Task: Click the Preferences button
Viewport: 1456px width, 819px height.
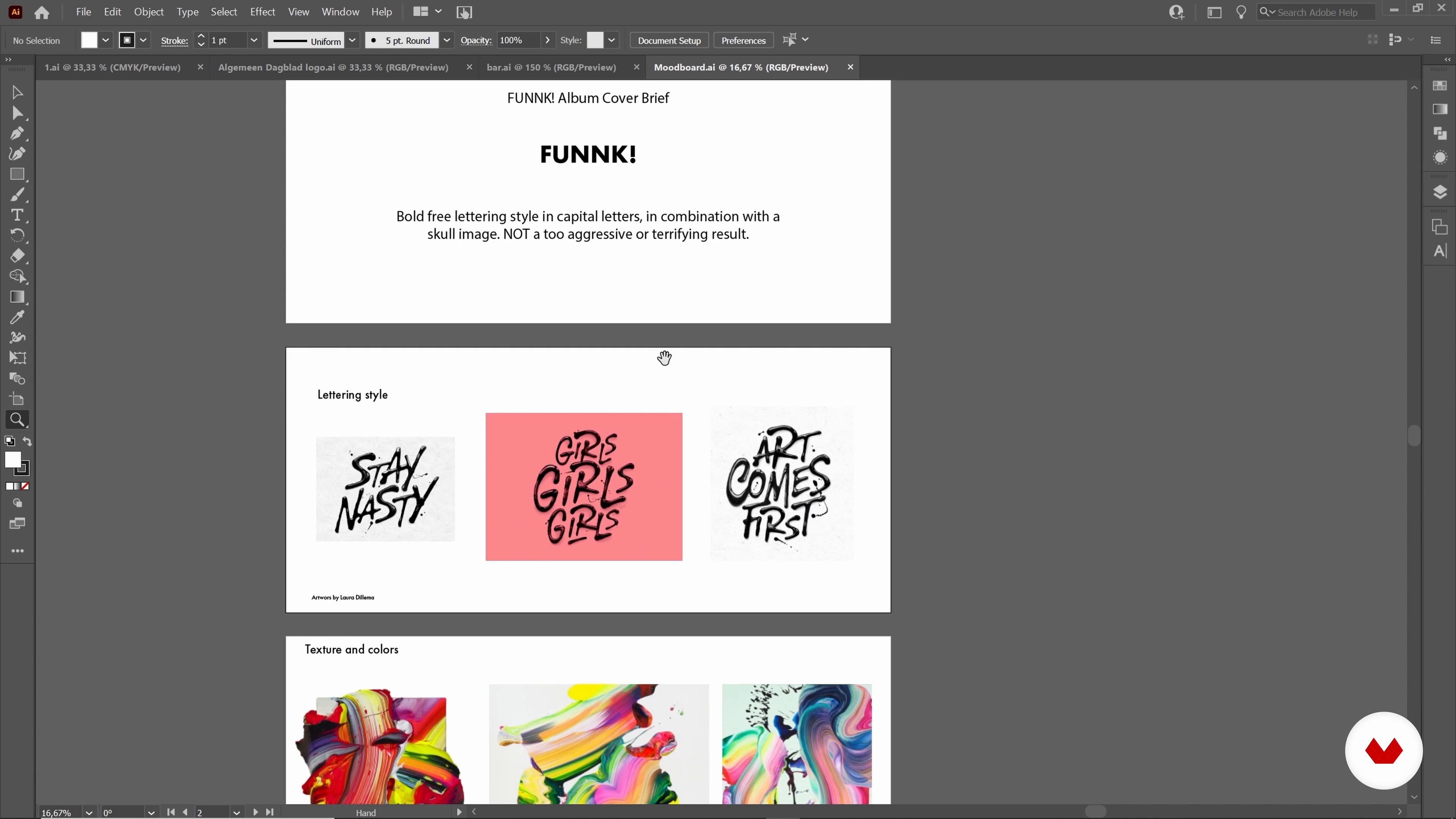Action: pyautogui.click(x=743, y=40)
